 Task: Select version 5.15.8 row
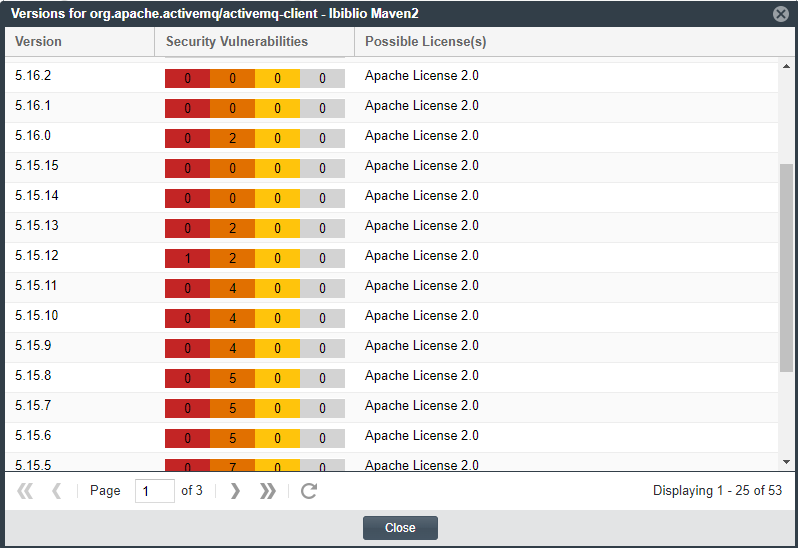coord(391,378)
